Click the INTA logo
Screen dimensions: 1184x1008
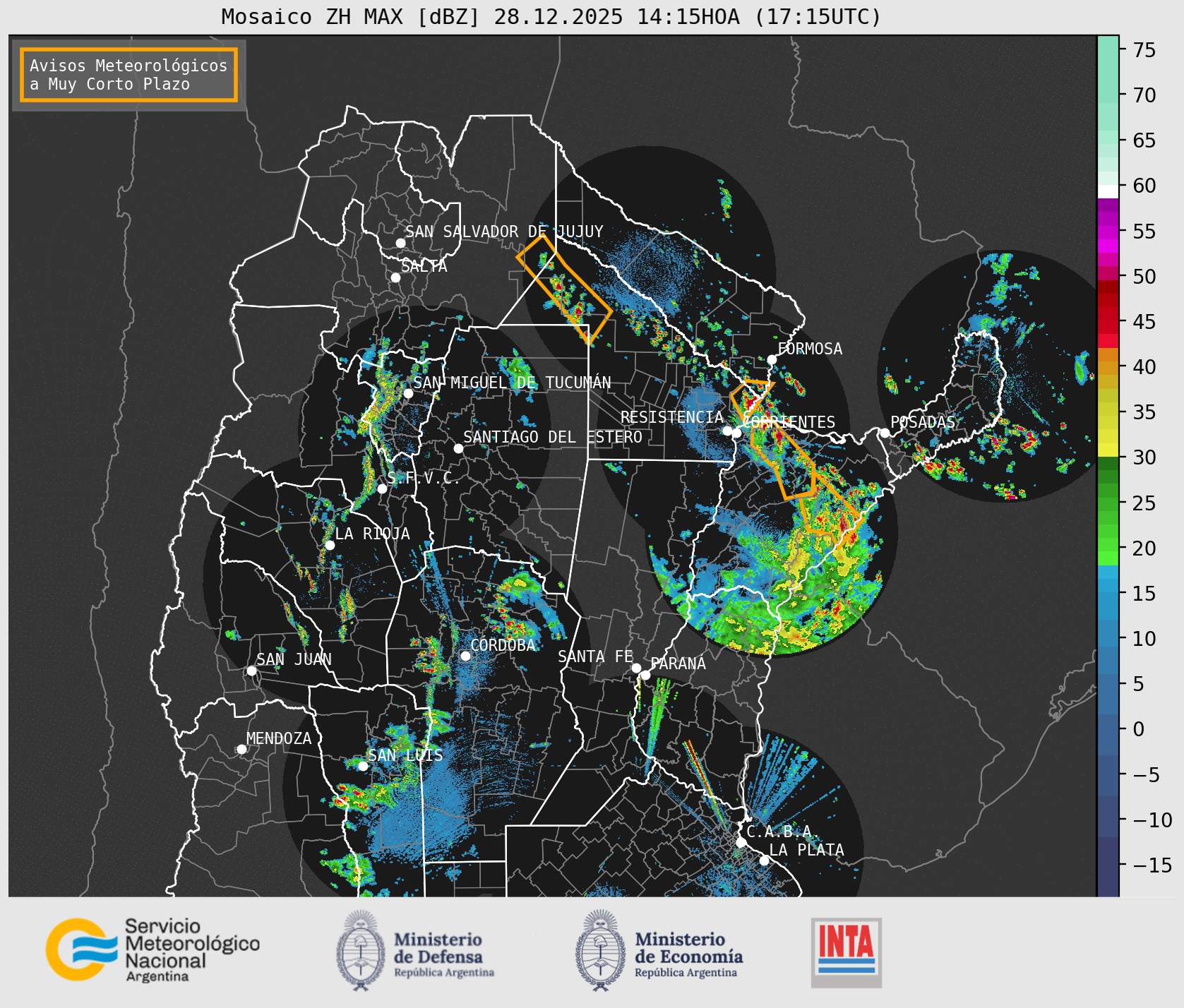(x=847, y=952)
